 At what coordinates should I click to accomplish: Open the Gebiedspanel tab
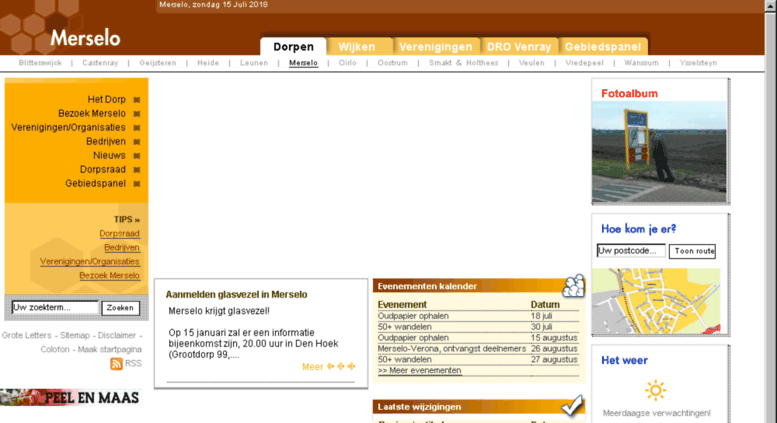pos(603,47)
